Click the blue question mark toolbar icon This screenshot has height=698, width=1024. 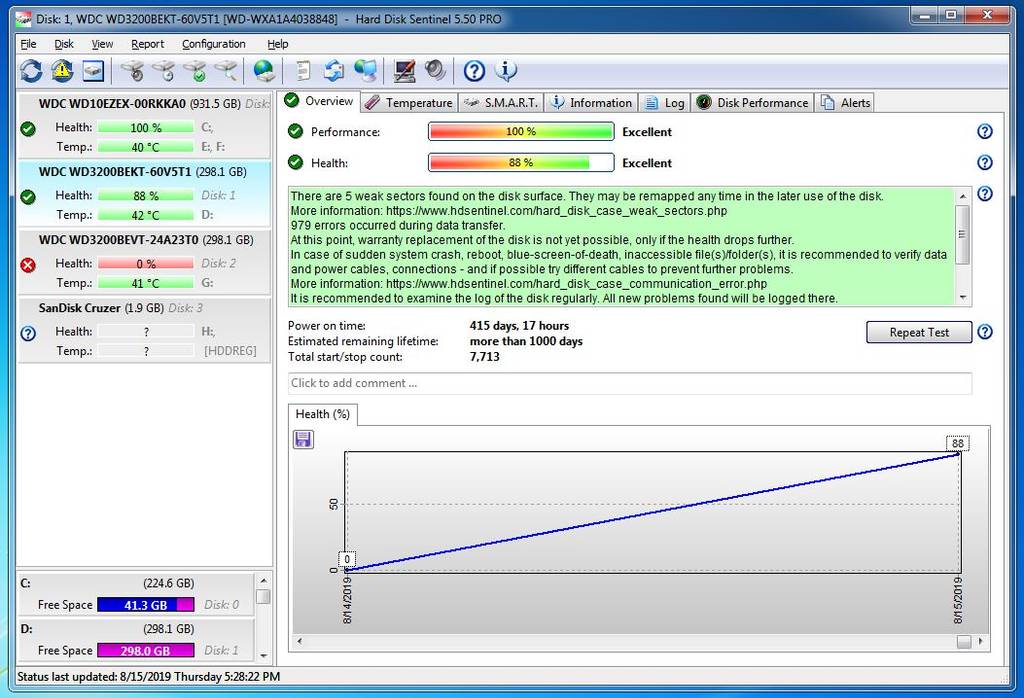[474, 71]
